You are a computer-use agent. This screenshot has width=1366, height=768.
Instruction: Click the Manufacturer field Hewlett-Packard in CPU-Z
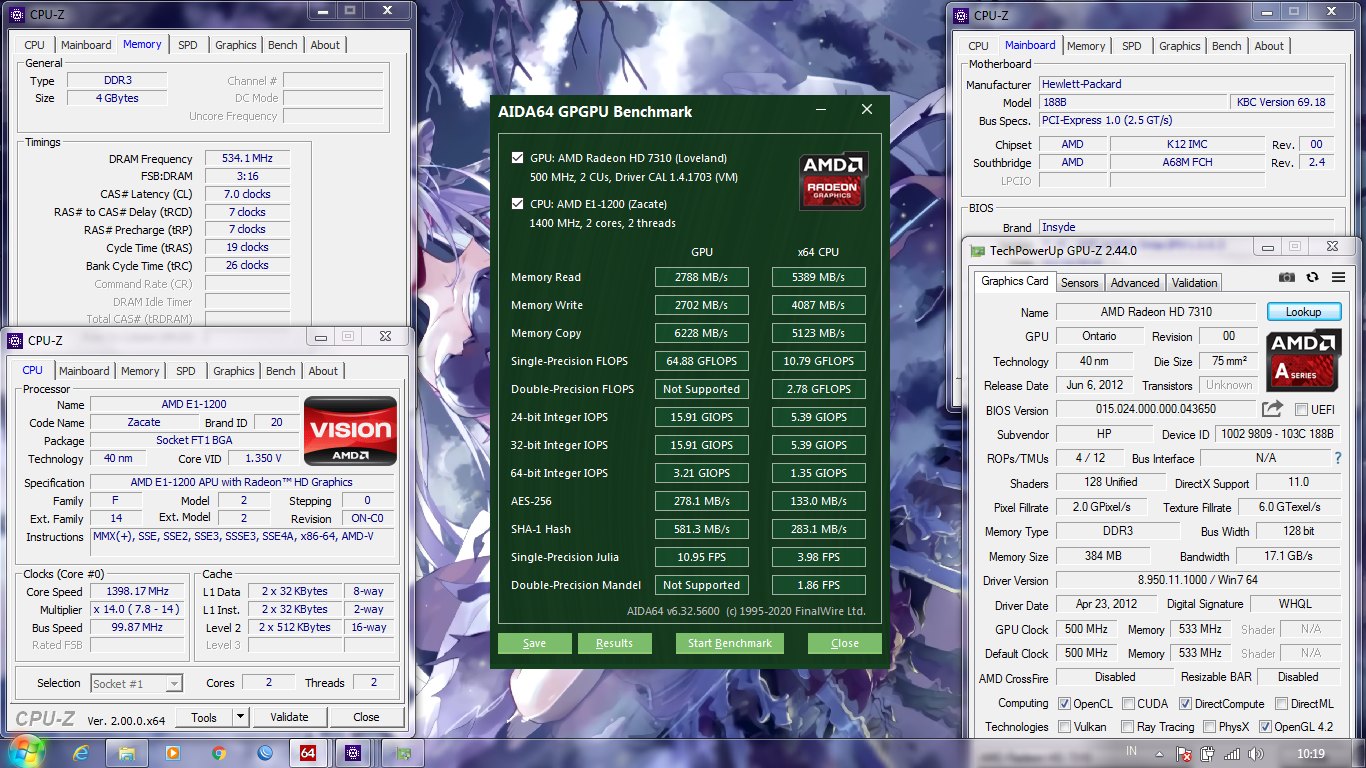pos(1186,85)
